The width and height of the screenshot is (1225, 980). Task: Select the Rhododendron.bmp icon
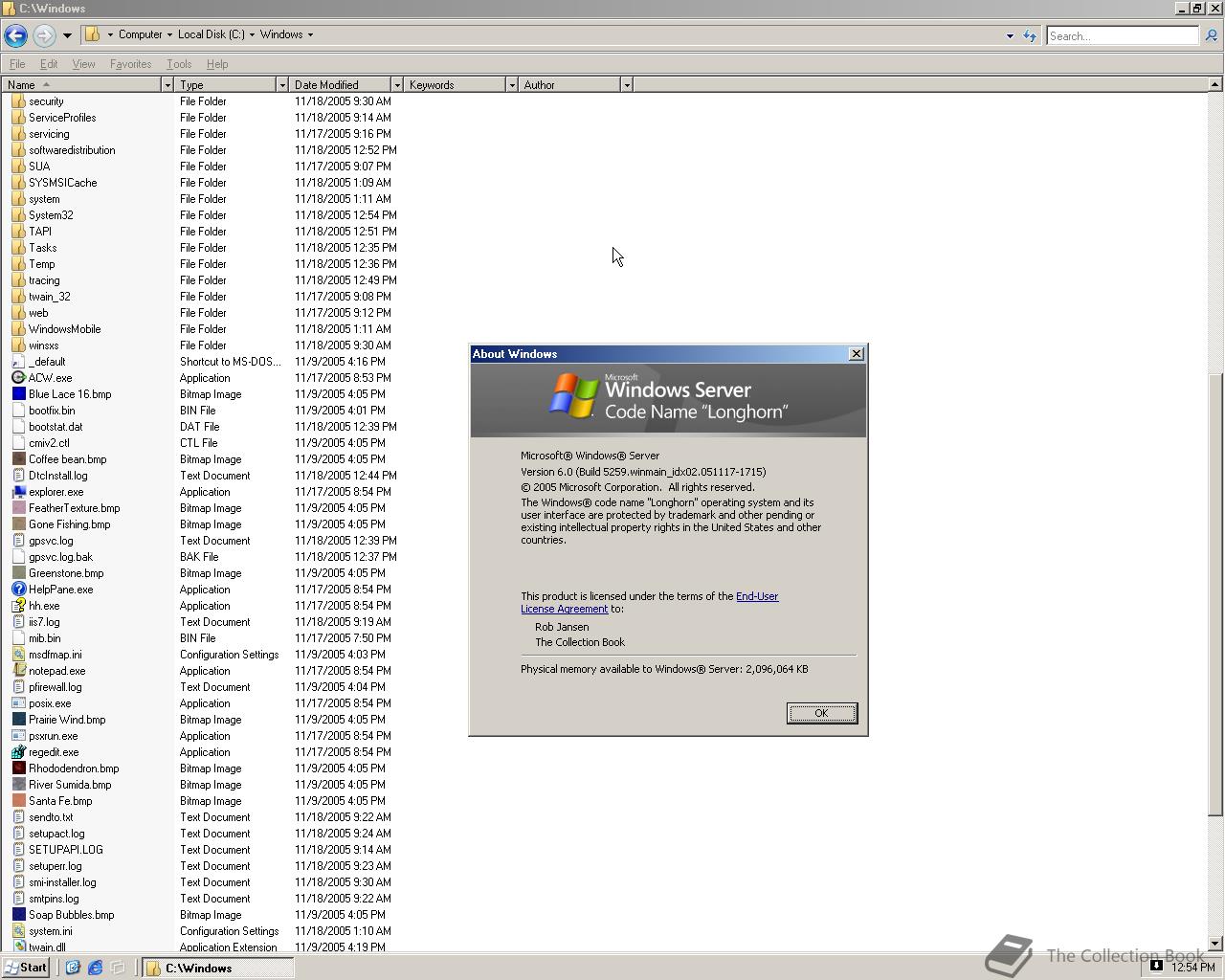click(x=18, y=768)
